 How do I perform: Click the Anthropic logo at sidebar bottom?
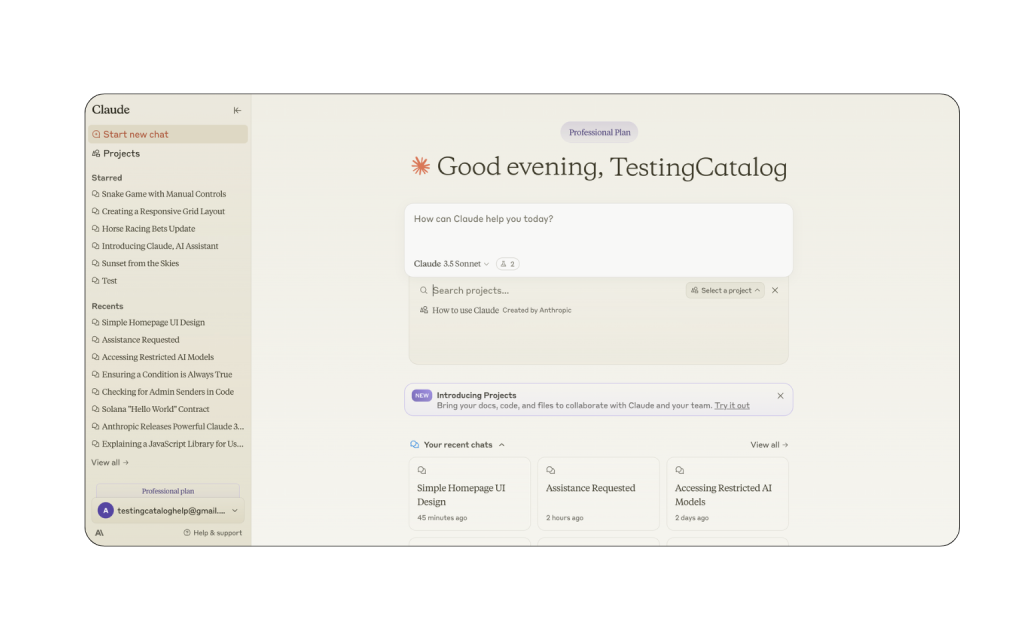click(x=100, y=533)
